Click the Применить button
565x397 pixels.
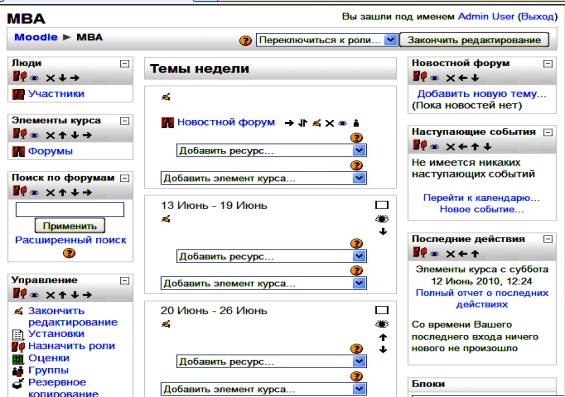point(70,226)
